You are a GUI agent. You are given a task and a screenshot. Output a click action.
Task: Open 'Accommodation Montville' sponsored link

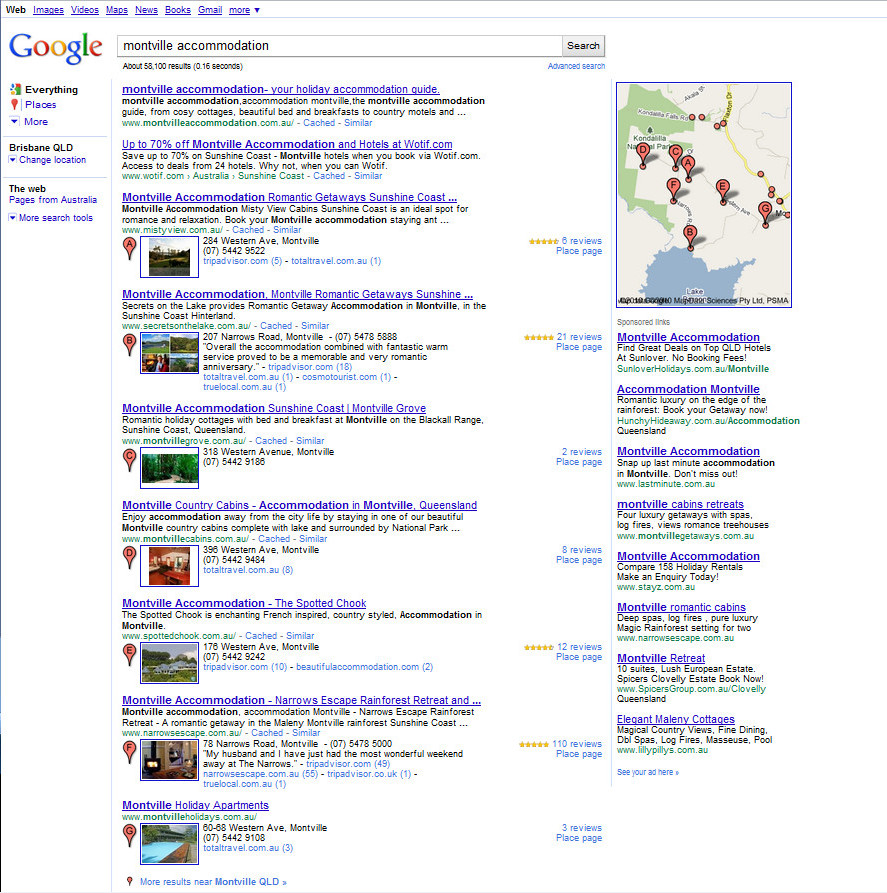pos(688,389)
